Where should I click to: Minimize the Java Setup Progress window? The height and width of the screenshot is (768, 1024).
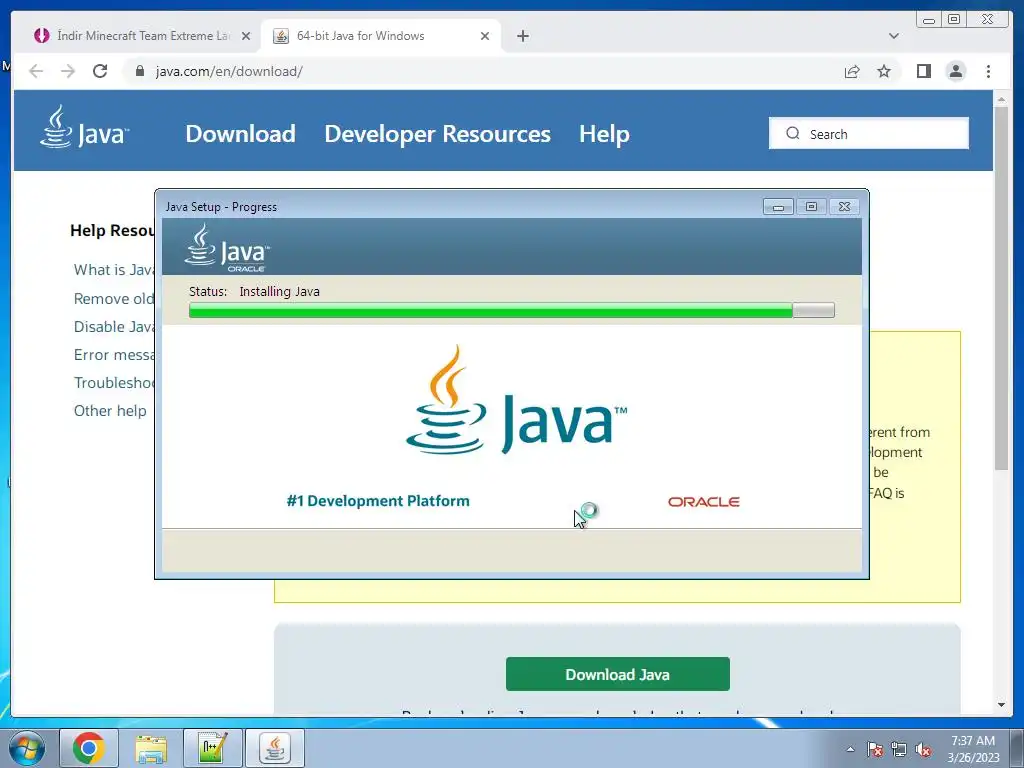tap(778, 206)
